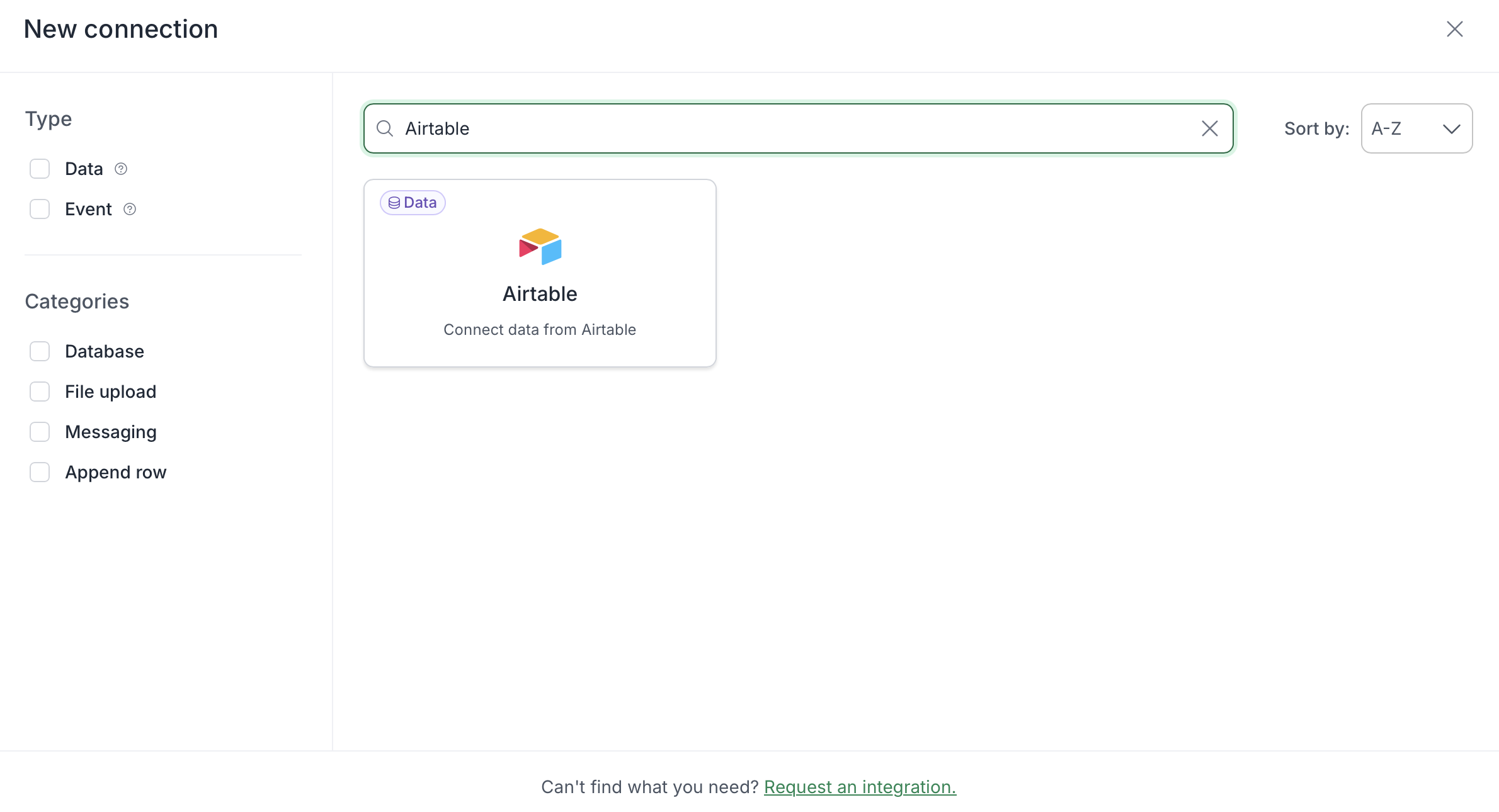
Task: Click the search magnifier icon
Action: click(385, 128)
